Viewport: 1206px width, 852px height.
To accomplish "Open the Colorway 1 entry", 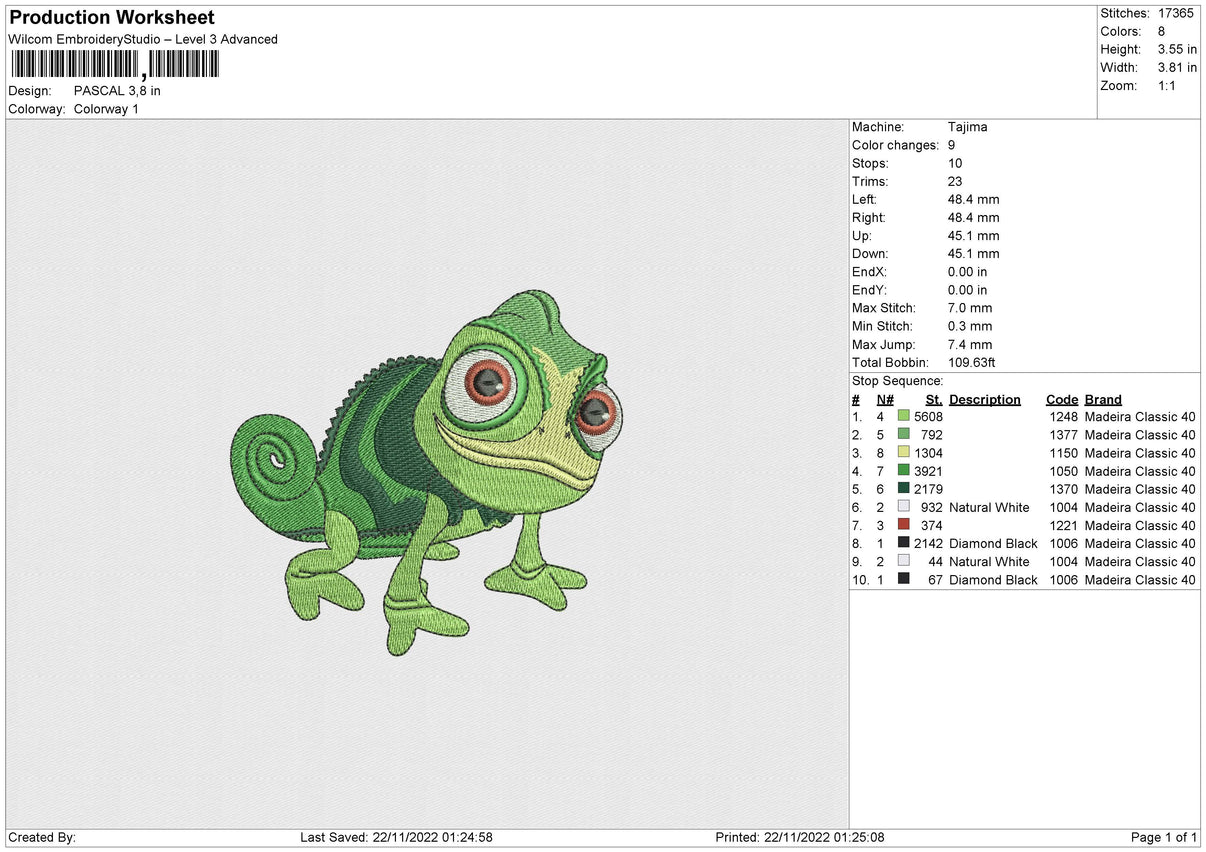I will click(106, 109).
